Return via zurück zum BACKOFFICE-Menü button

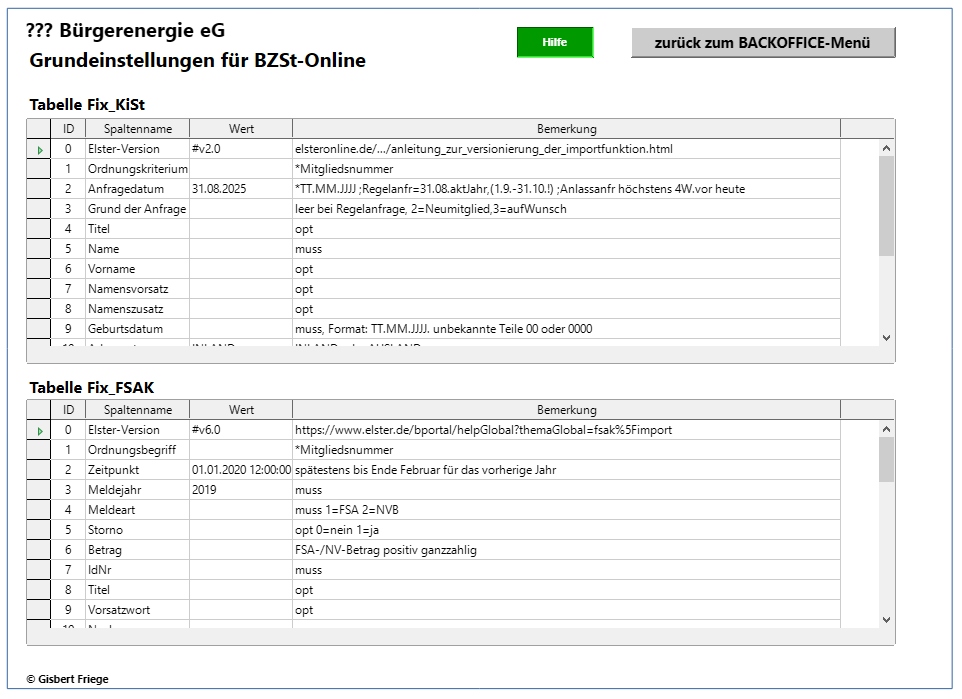point(762,42)
